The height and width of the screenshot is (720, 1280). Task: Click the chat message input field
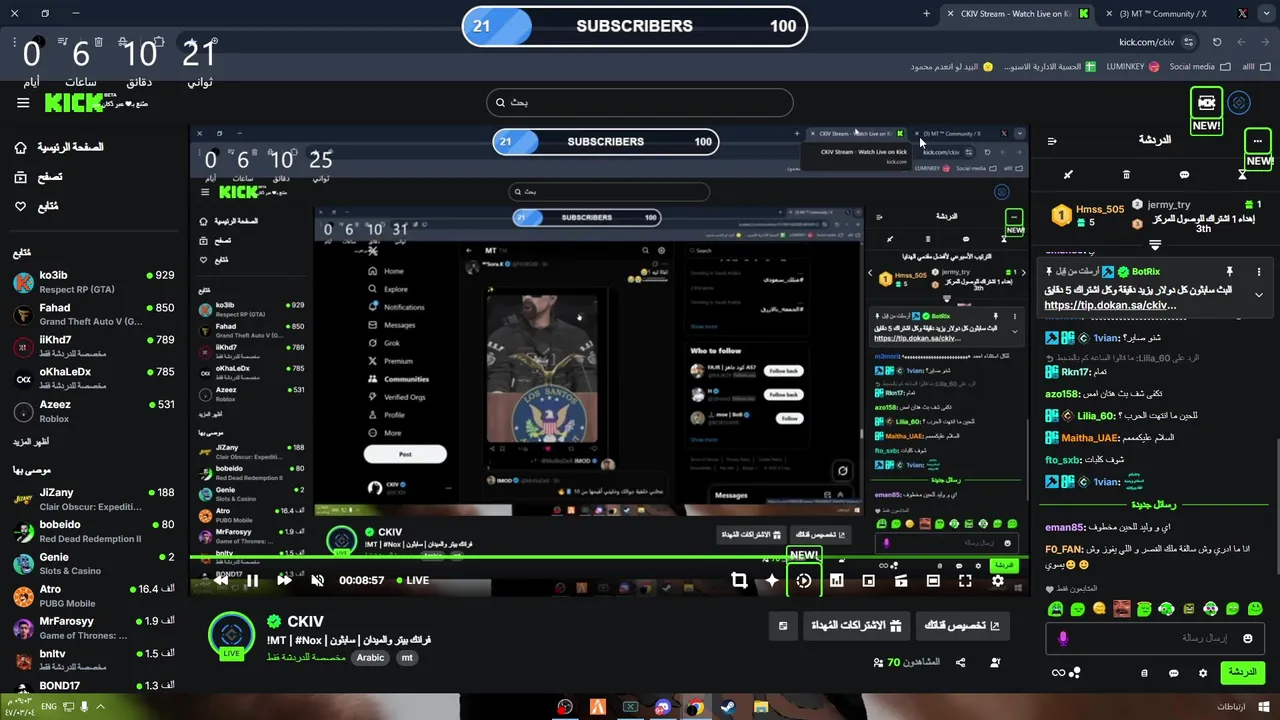(x=1157, y=638)
